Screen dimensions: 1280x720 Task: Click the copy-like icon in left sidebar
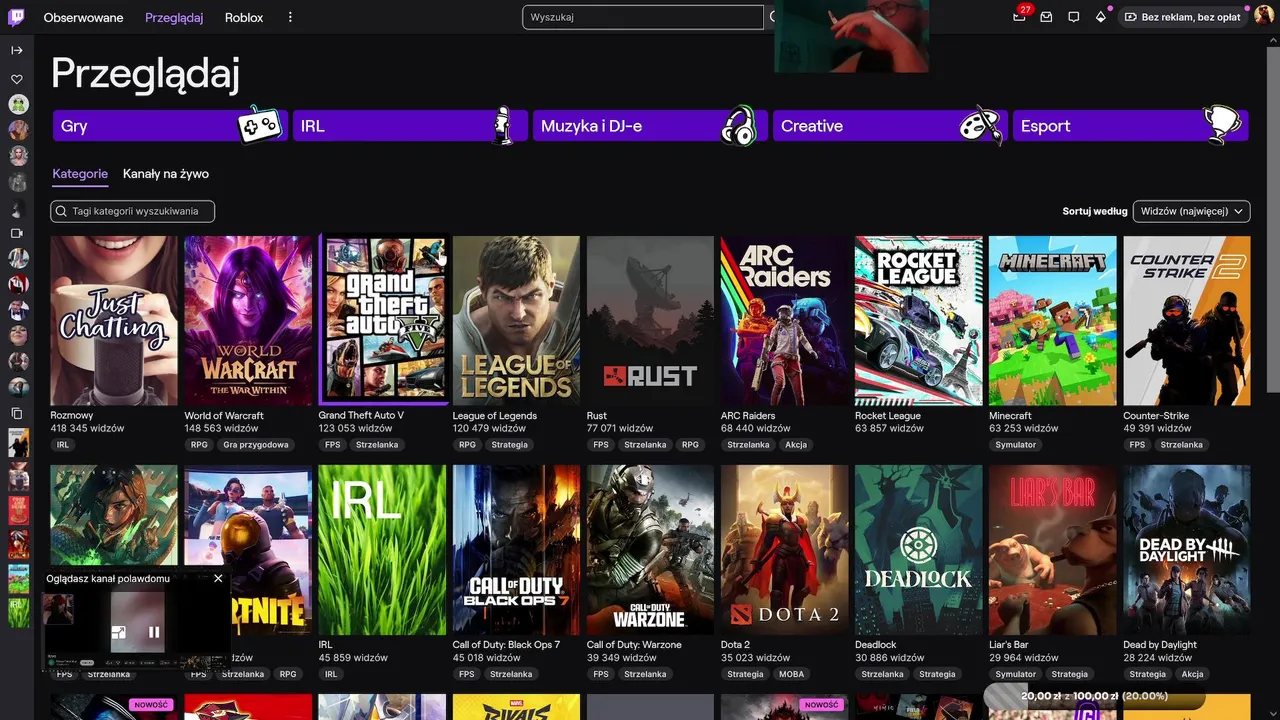[x=17, y=413]
